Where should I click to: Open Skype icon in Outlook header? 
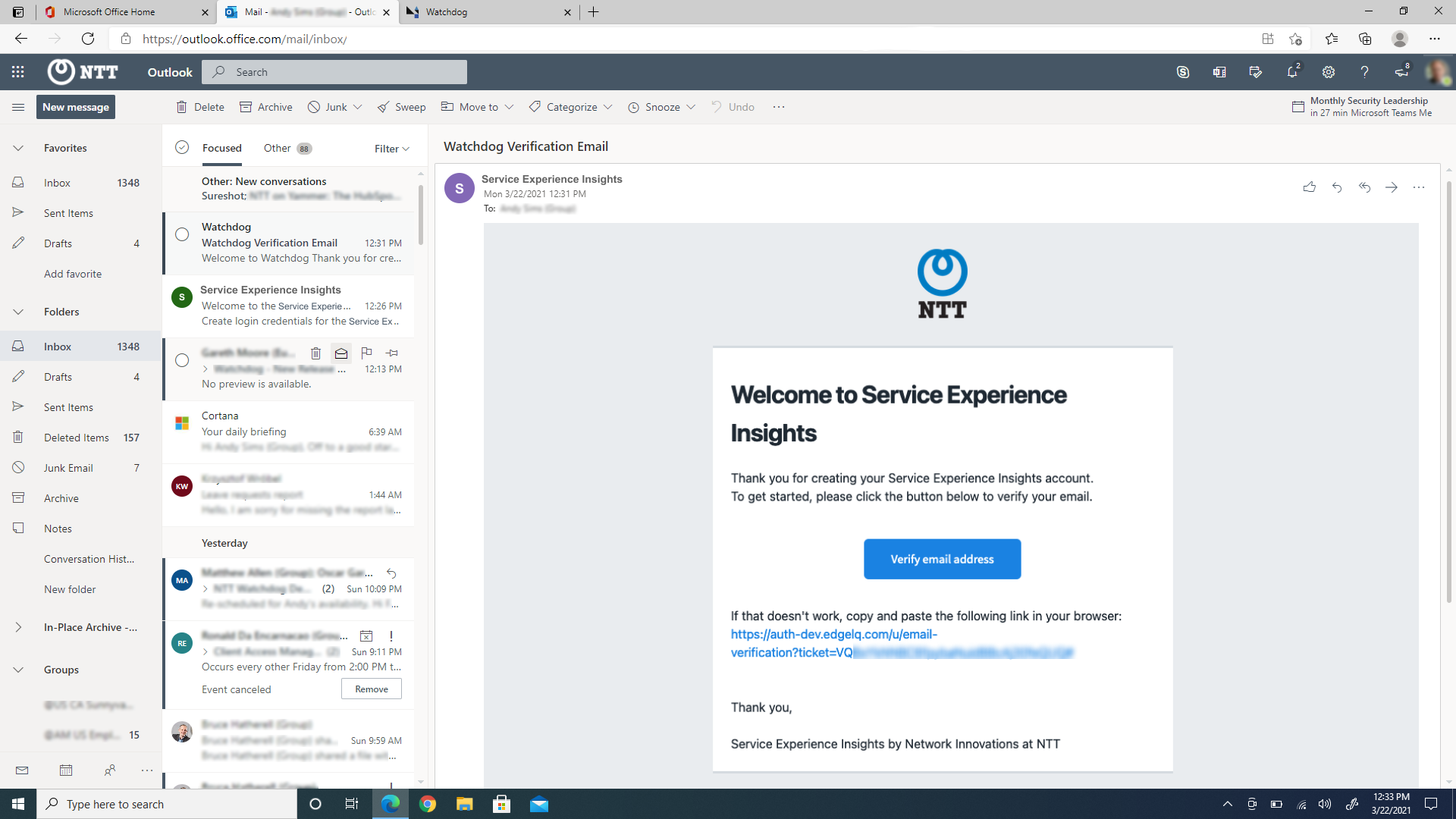point(1183,72)
